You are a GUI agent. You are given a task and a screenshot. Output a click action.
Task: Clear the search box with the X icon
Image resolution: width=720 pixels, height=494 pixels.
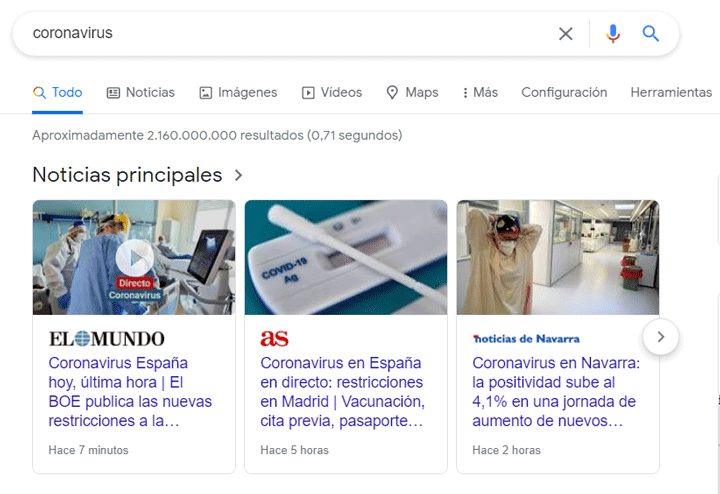(x=566, y=34)
